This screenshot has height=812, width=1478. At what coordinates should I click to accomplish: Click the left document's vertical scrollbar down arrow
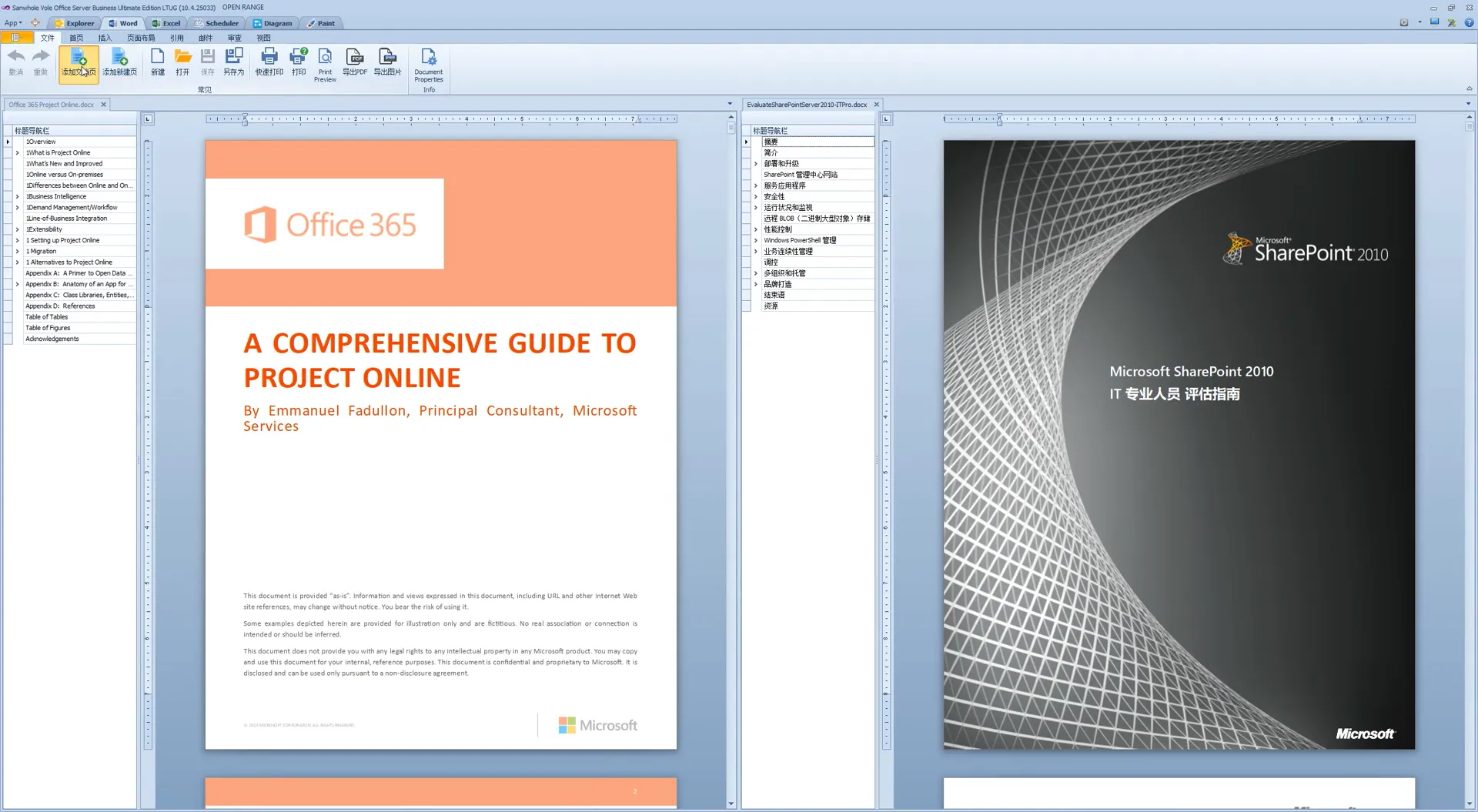pyautogui.click(x=730, y=804)
